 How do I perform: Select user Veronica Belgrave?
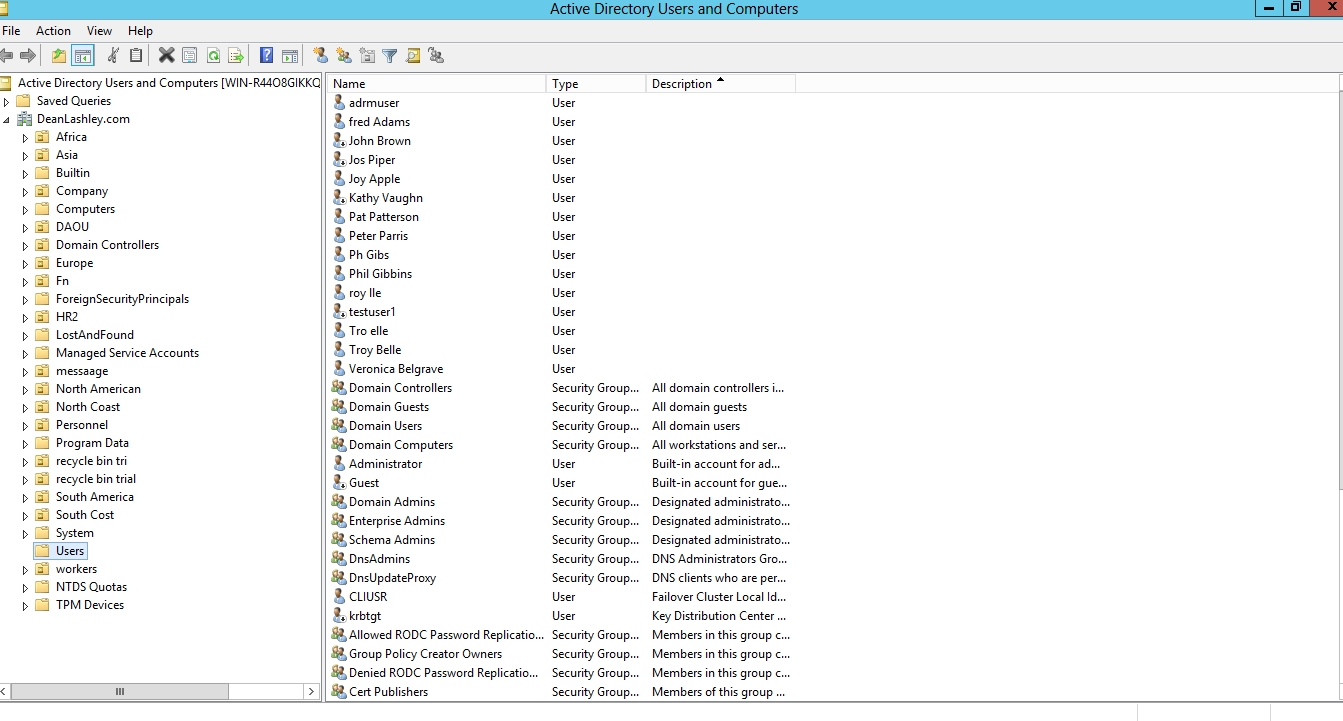tap(396, 369)
